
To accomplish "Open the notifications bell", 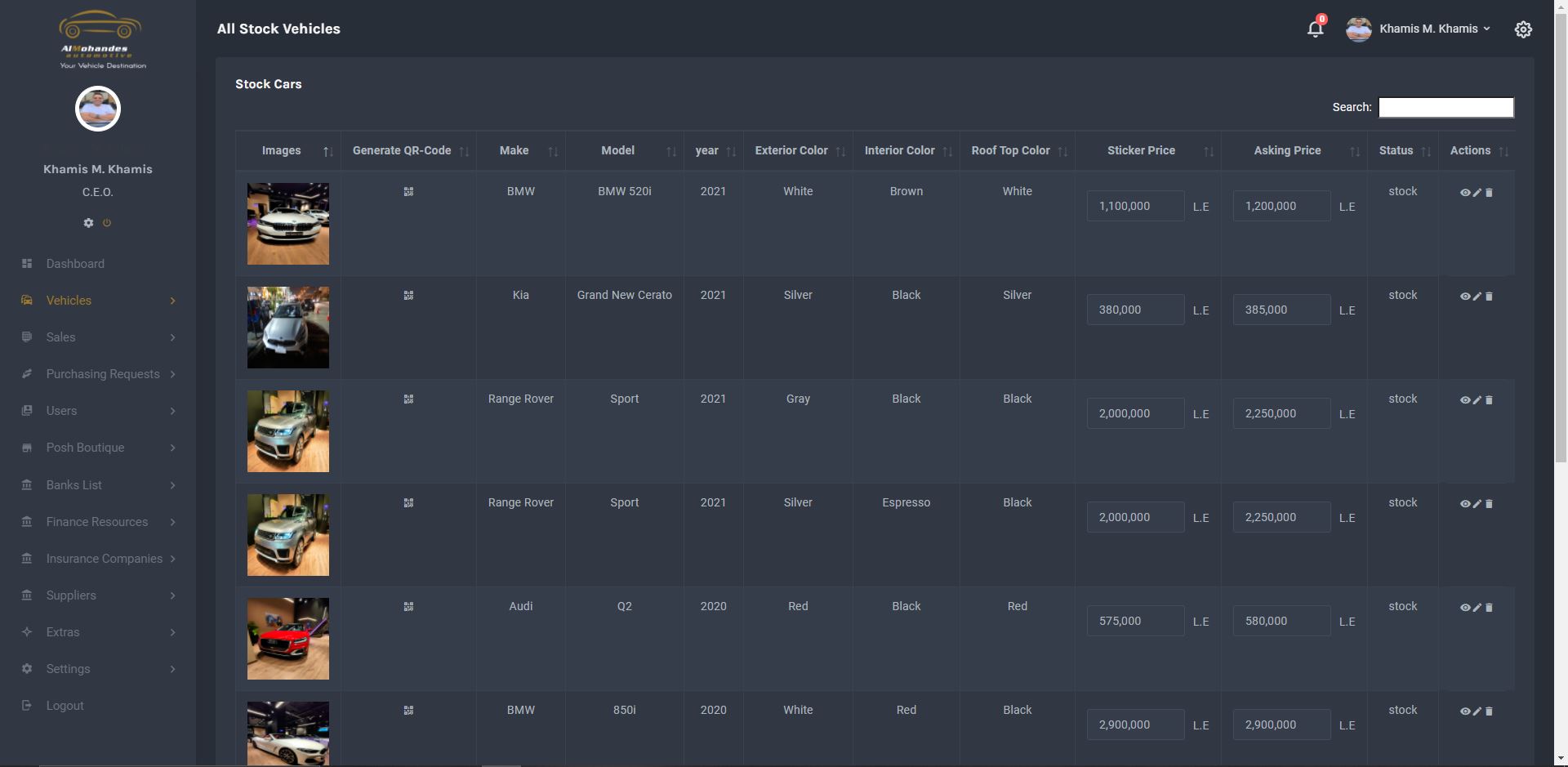I will tap(1315, 29).
